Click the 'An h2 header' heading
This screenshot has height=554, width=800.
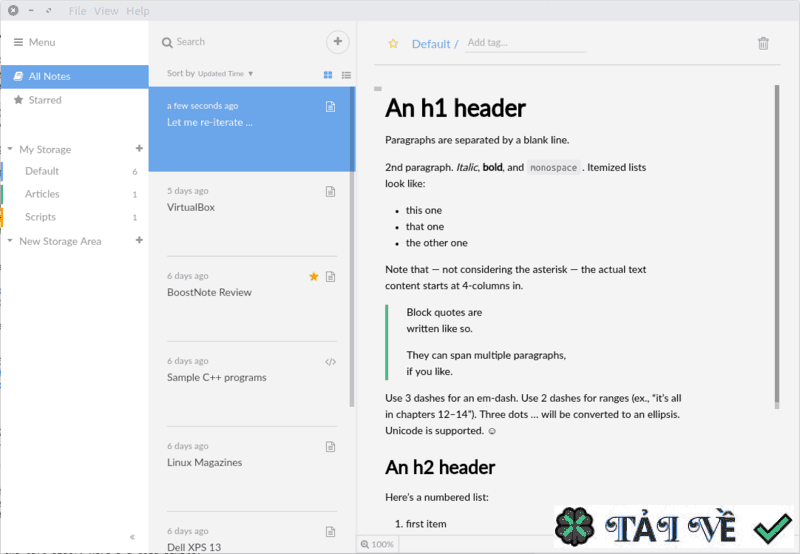440,468
